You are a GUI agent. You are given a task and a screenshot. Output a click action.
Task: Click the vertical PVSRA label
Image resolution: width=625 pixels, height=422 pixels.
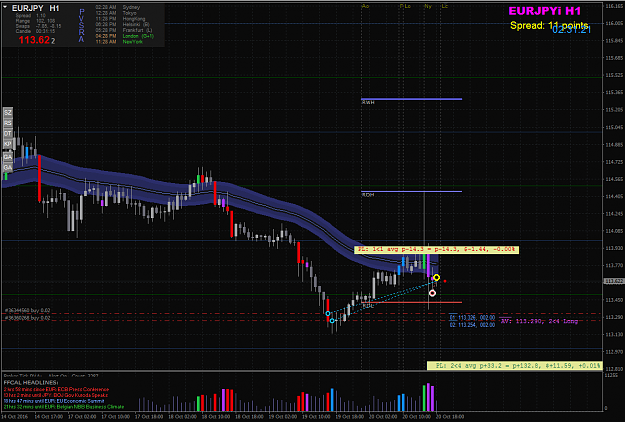pos(82,26)
